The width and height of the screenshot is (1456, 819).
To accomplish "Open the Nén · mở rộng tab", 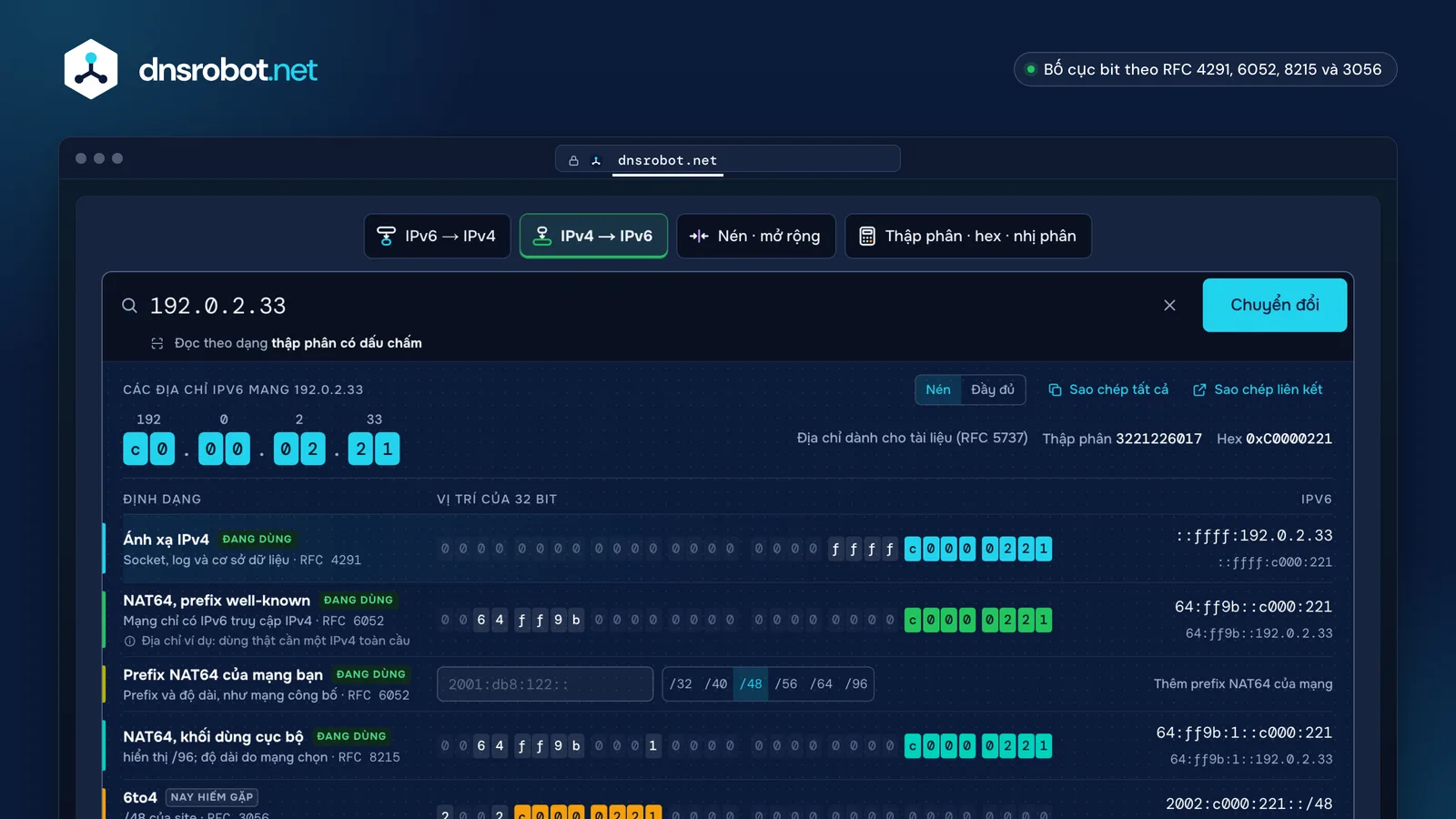I will click(755, 236).
